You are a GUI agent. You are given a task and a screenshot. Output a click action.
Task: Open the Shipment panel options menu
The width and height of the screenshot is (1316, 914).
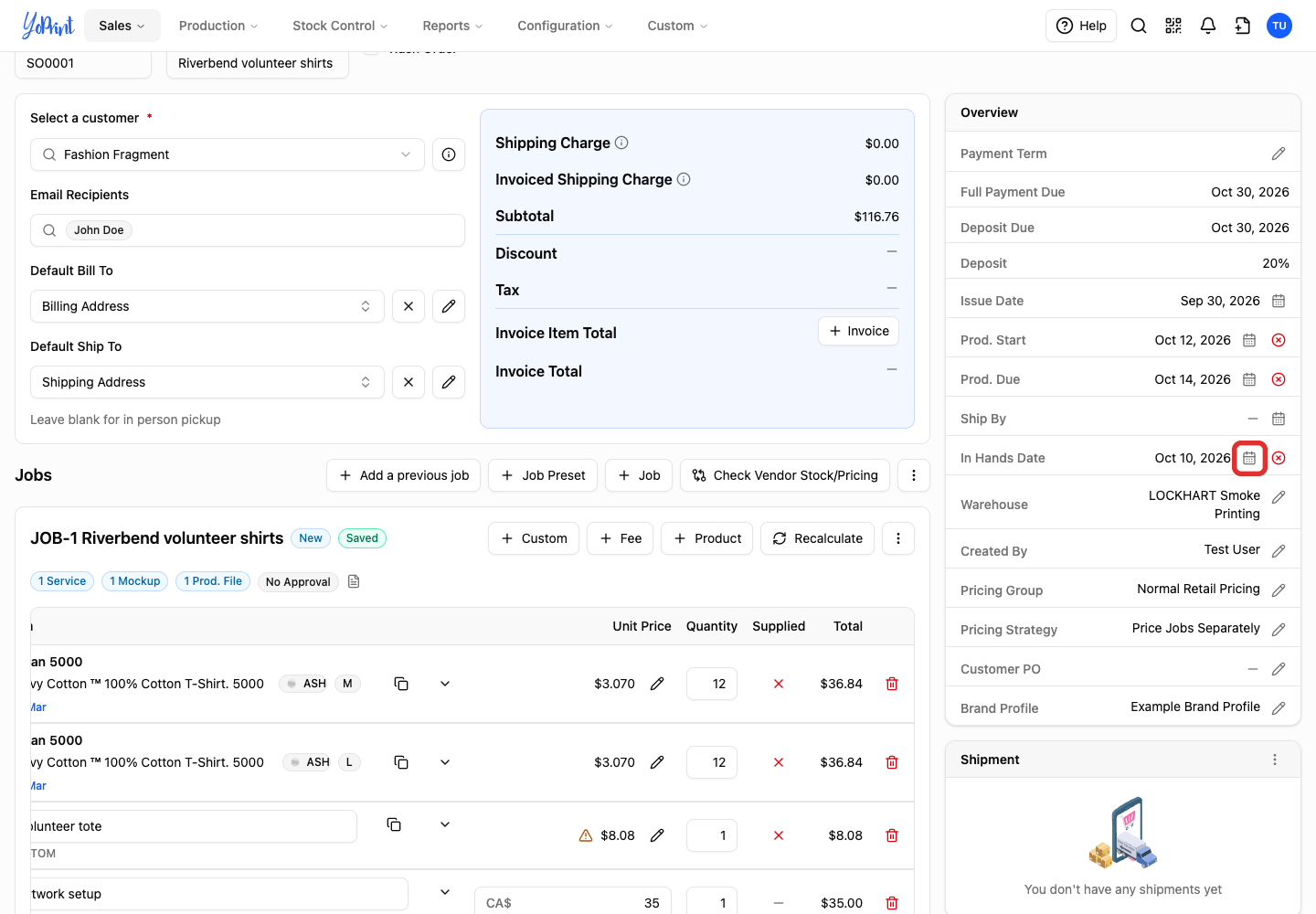pos(1275,760)
